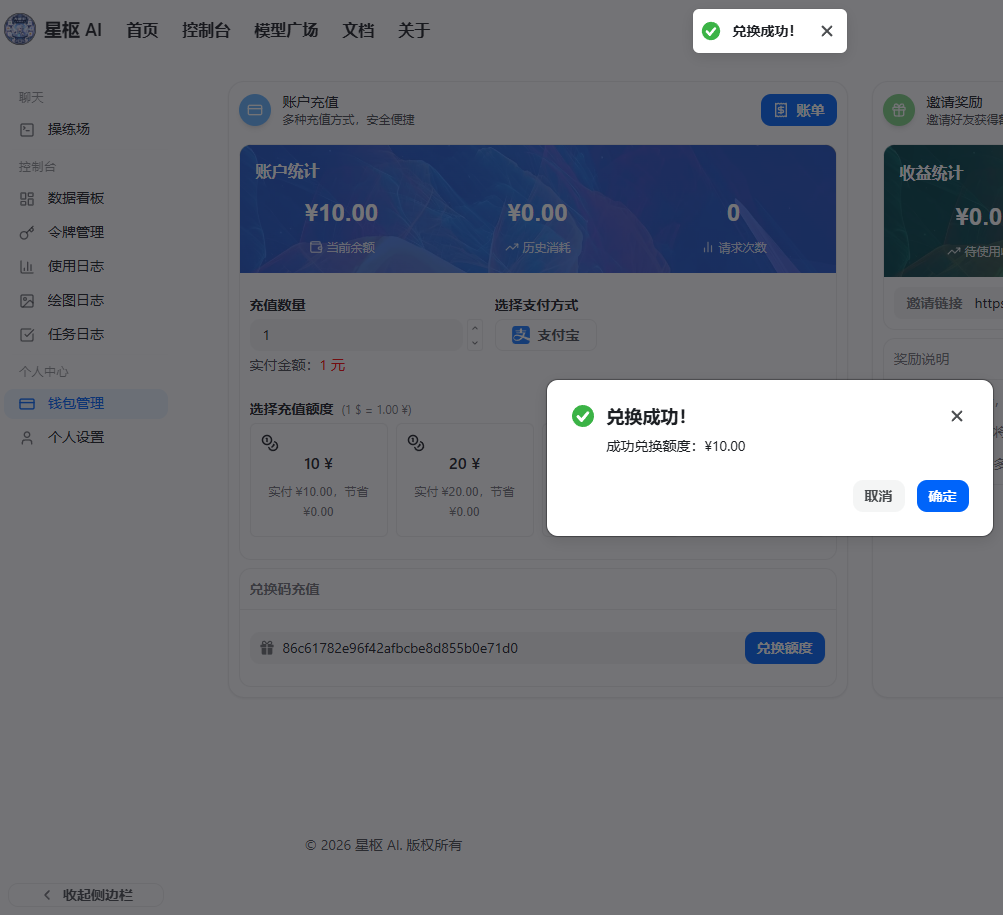
Task: Collapse the sidebar with 收起侧边栏
Action: (86, 895)
